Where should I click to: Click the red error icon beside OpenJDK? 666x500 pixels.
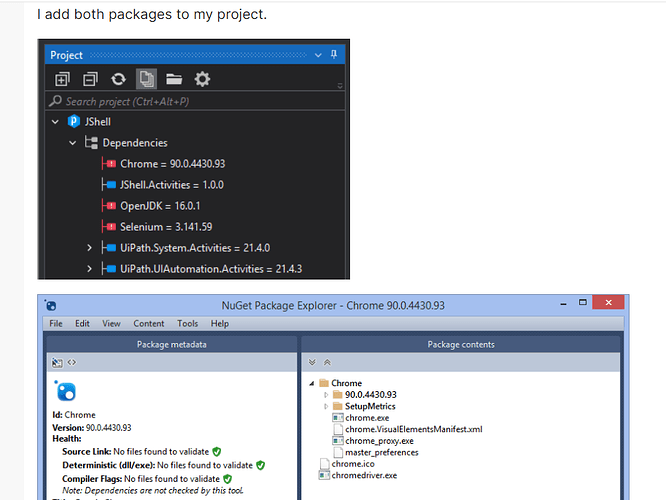tap(111, 206)
